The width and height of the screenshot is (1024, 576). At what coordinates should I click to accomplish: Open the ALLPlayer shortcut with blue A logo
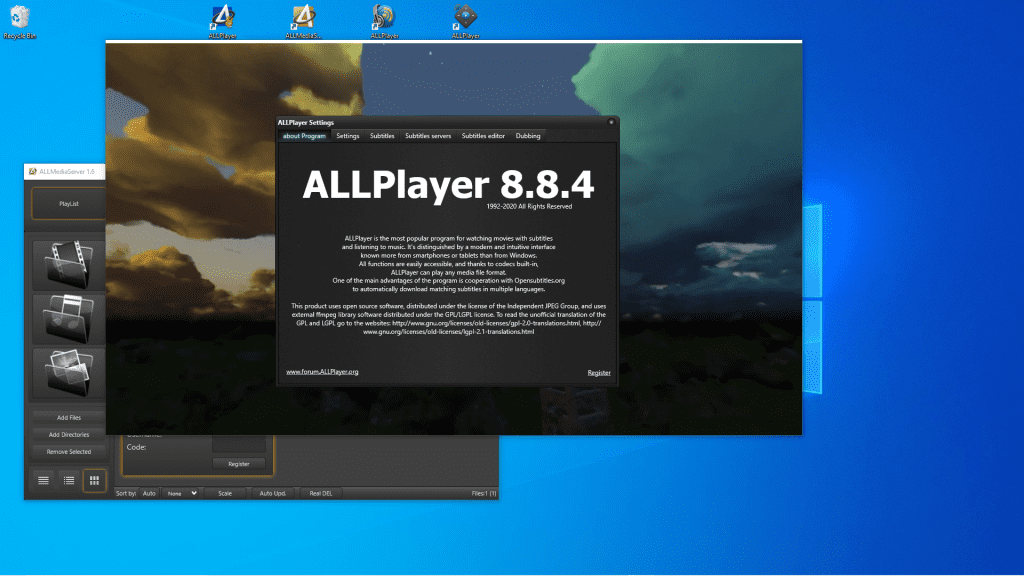223,22
